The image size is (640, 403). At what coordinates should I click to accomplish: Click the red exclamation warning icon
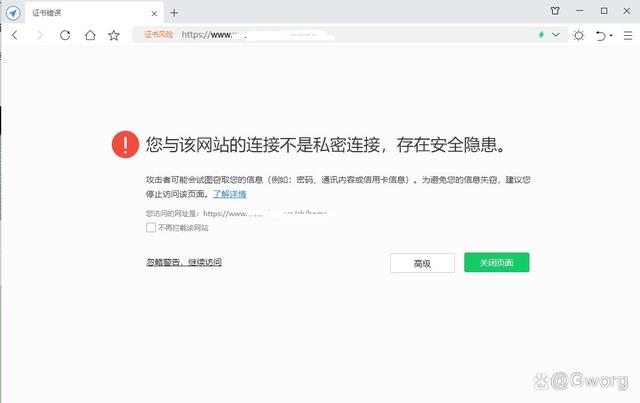click(125, 144)
